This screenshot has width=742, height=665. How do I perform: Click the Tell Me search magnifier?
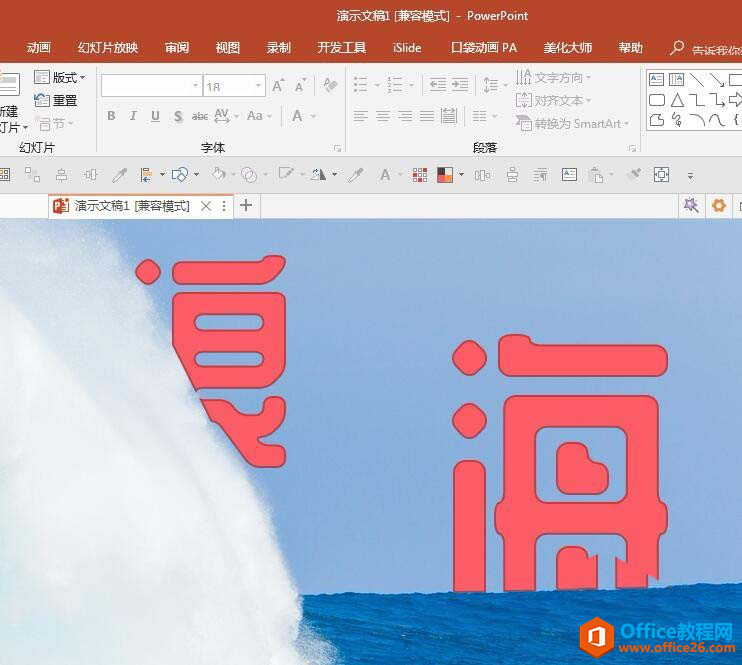point(677,48)
